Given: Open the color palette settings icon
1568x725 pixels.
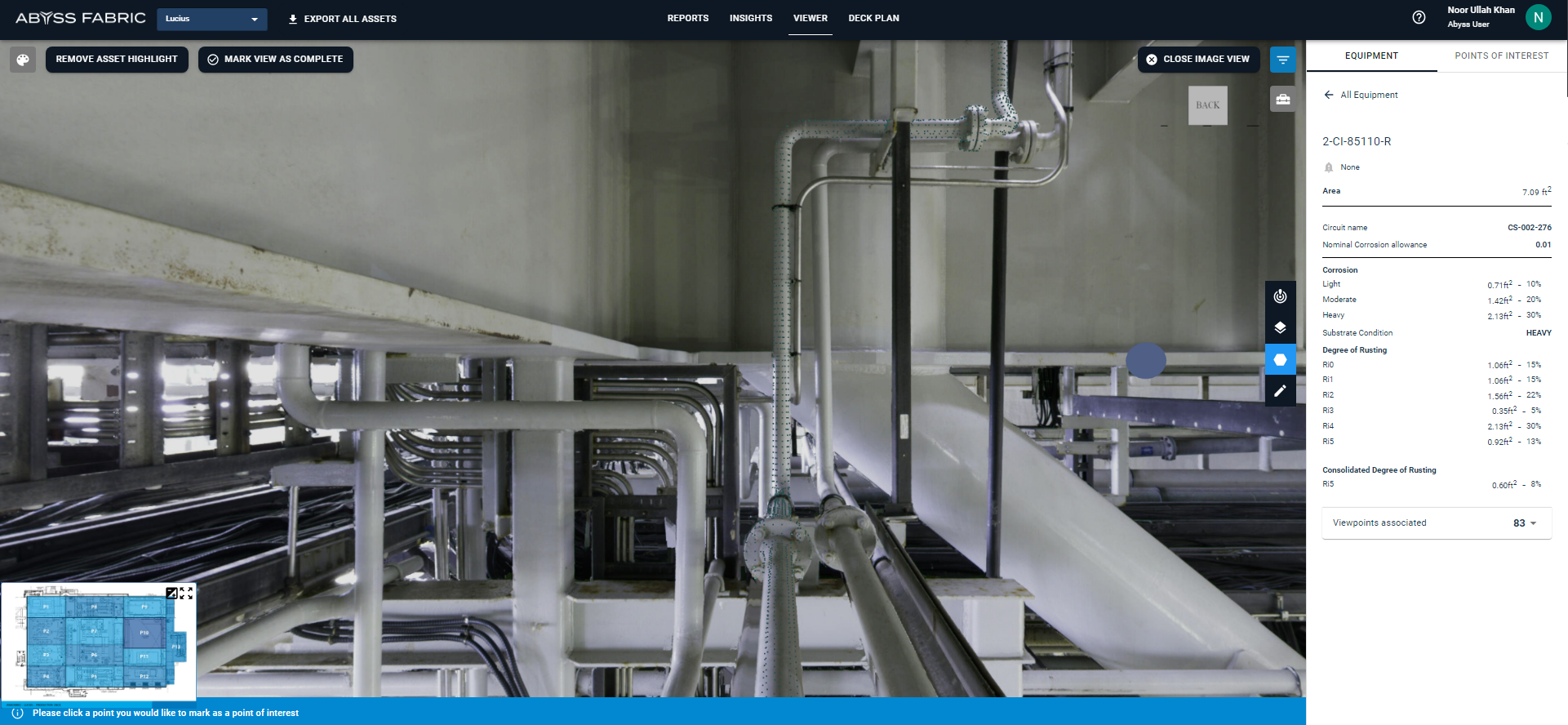Looking at the screenshot, I should 23,60.
